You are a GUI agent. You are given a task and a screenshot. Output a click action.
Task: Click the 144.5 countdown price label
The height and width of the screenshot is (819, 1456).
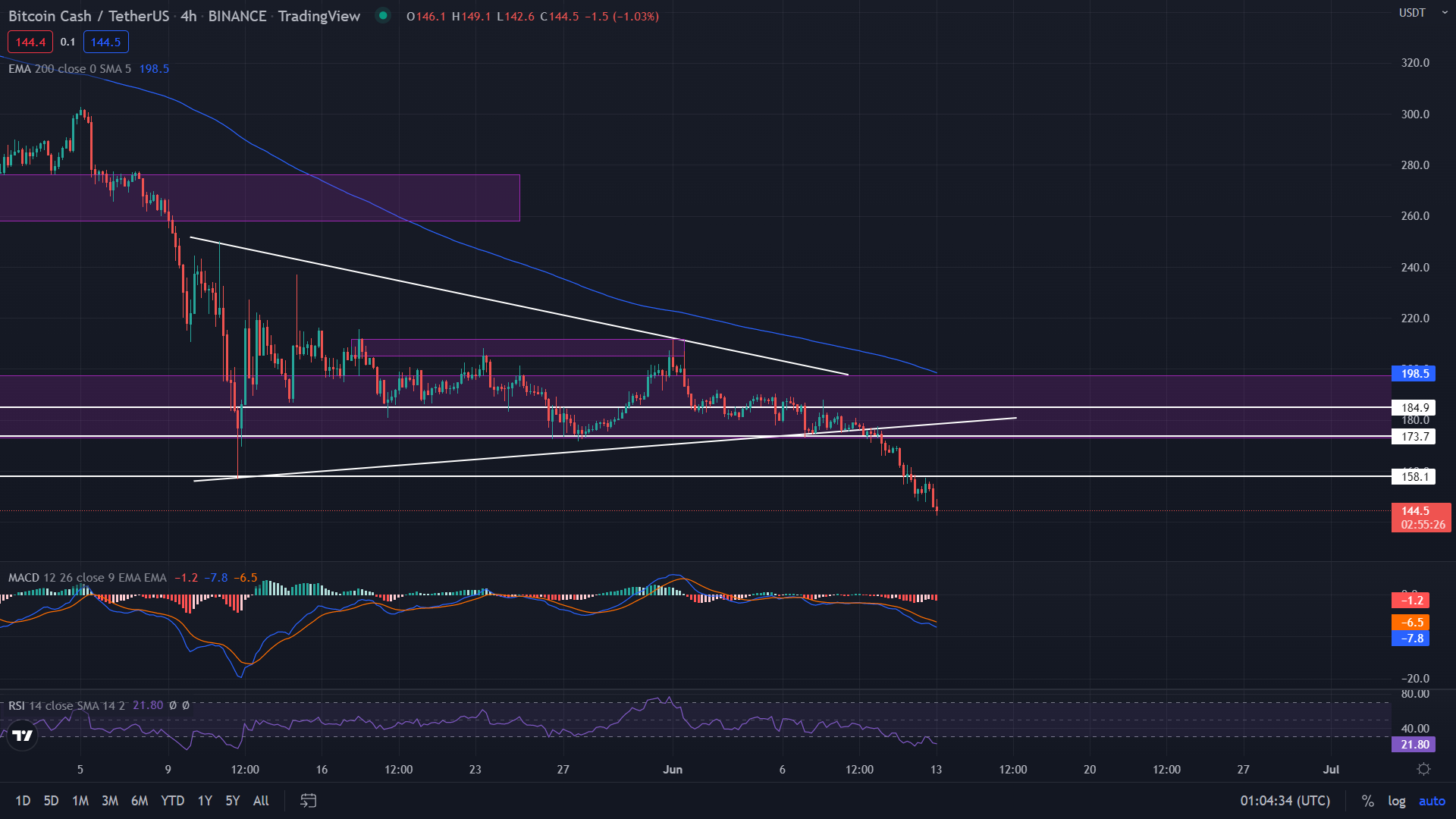coord(1420,517)
